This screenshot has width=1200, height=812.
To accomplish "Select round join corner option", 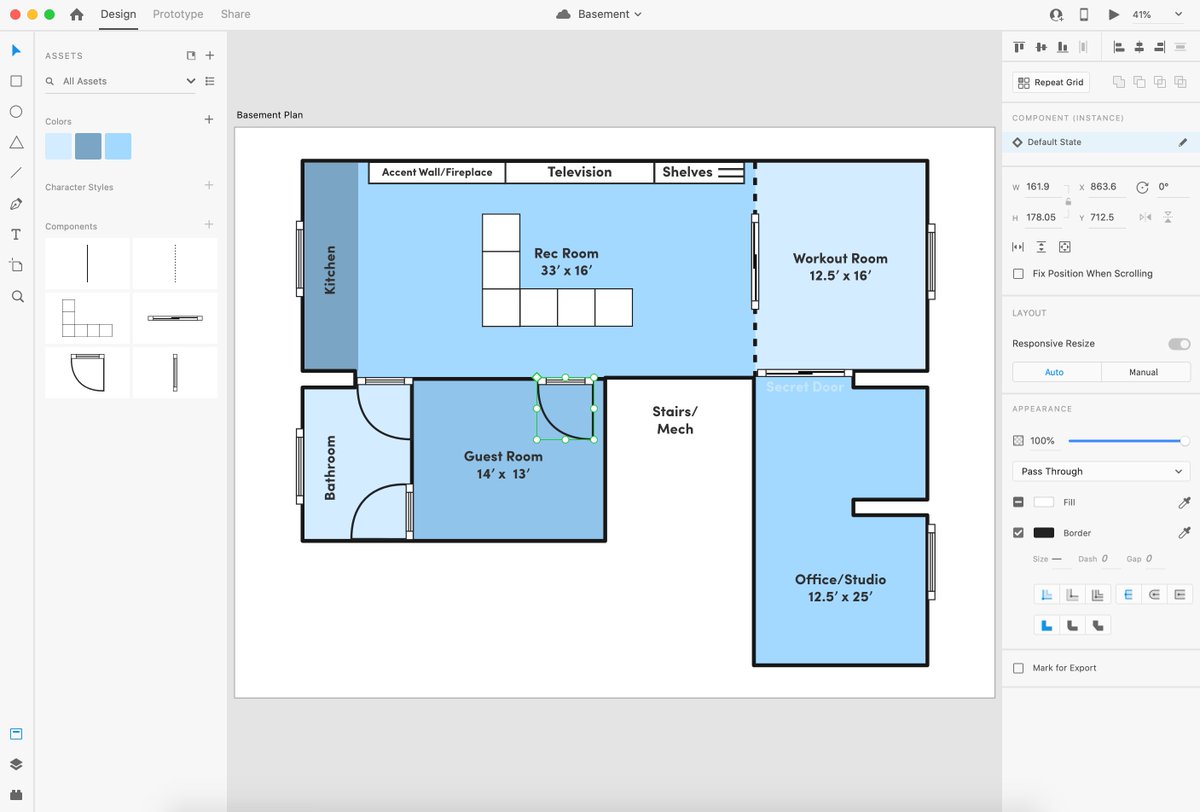I will pyautogui.click(x=1071, y=625).
